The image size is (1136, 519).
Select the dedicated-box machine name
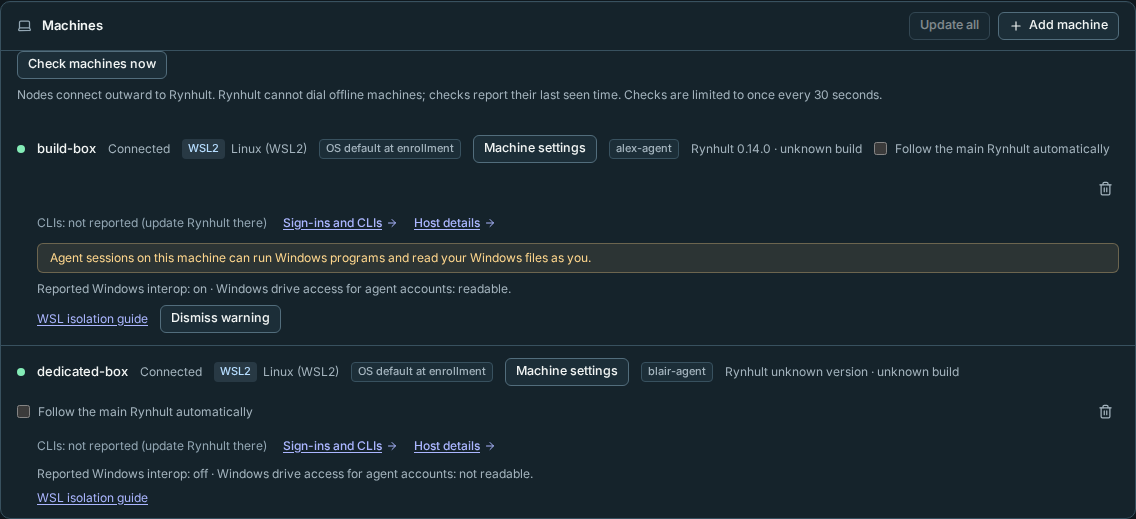click(83, 372)
